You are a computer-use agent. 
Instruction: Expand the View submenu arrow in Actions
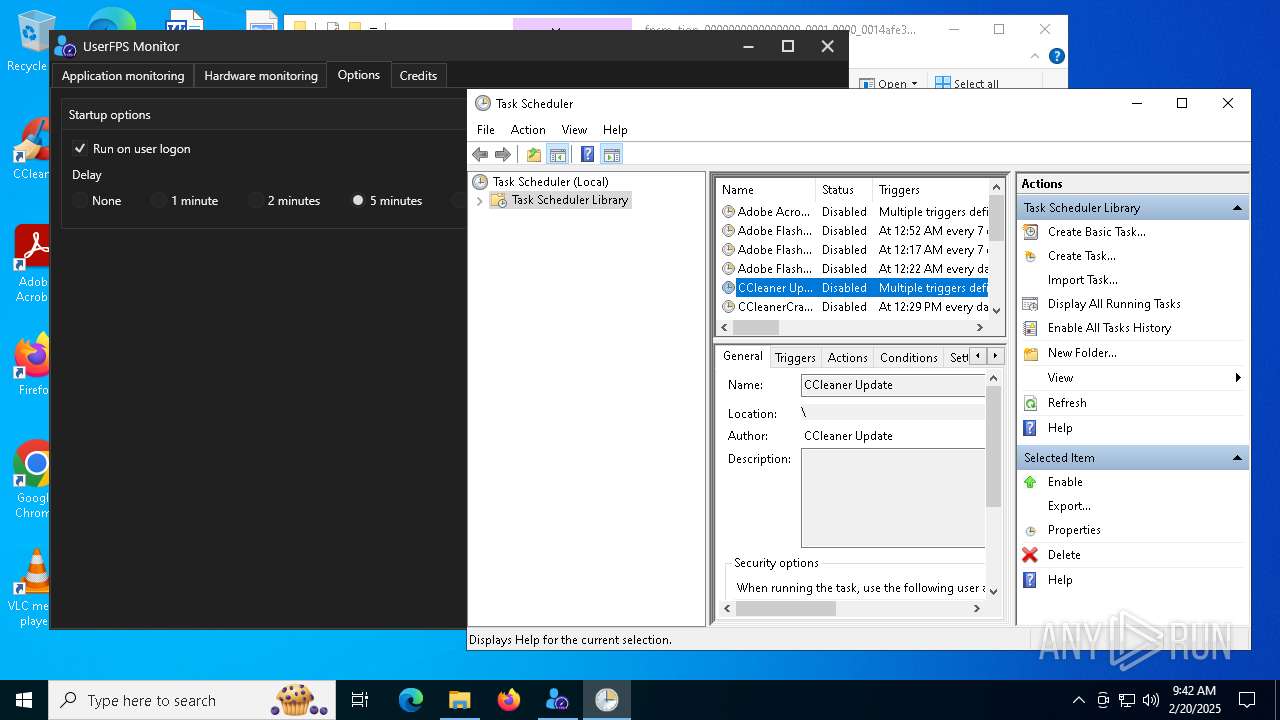coord(1238,378)
